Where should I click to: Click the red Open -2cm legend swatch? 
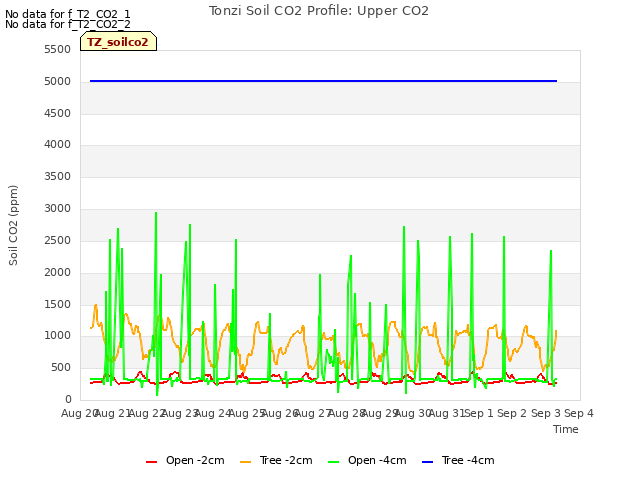151,462
